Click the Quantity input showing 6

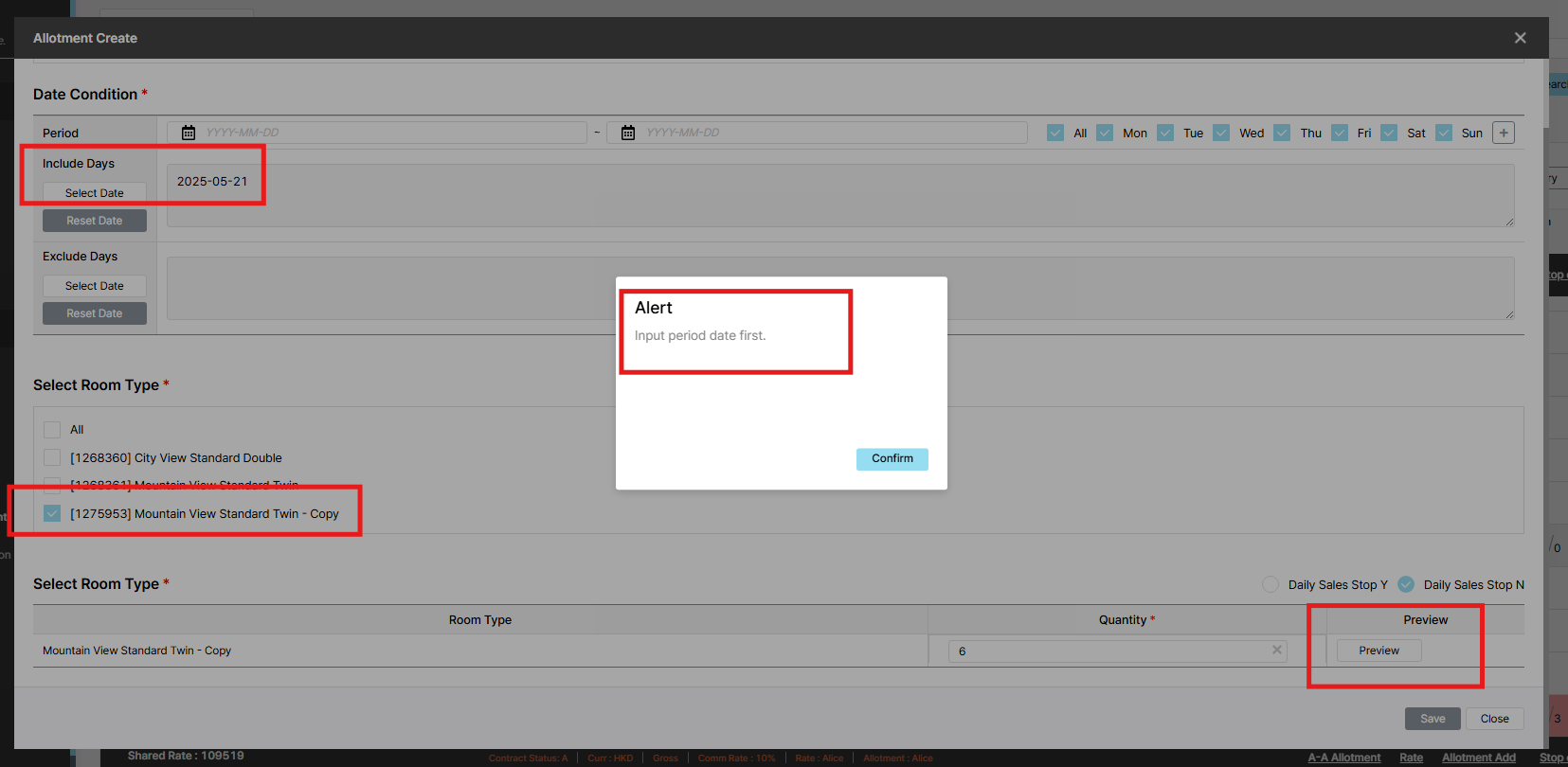coord(1117,651)
